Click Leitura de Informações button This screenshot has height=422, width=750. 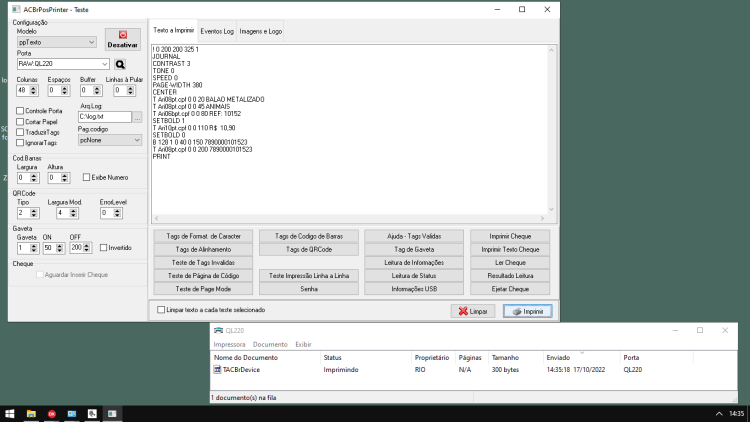414,263
